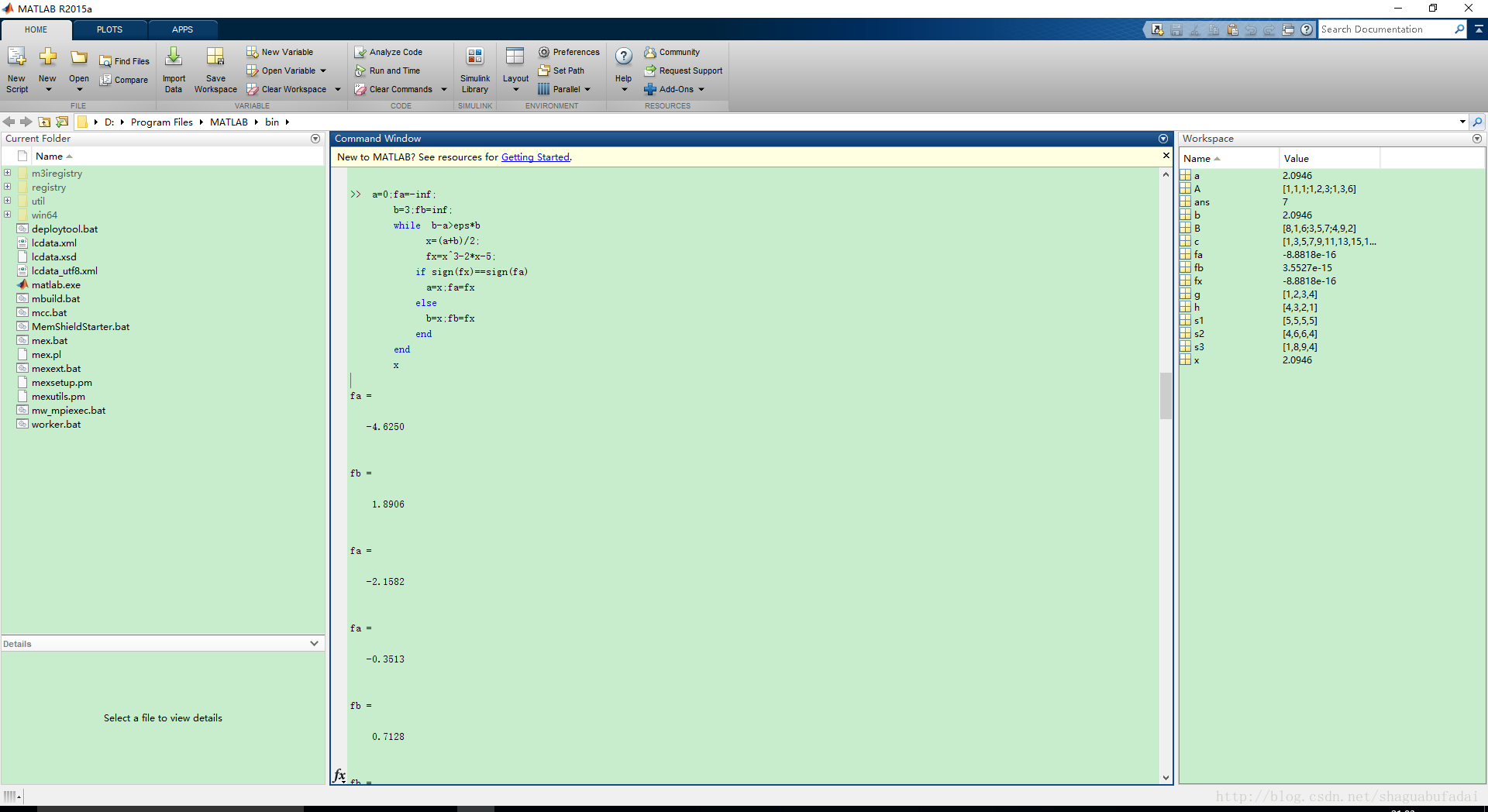1488x812 pixels.
Task: Click the Help question-mark icon in ribbon
Action: tap(624, 57)
